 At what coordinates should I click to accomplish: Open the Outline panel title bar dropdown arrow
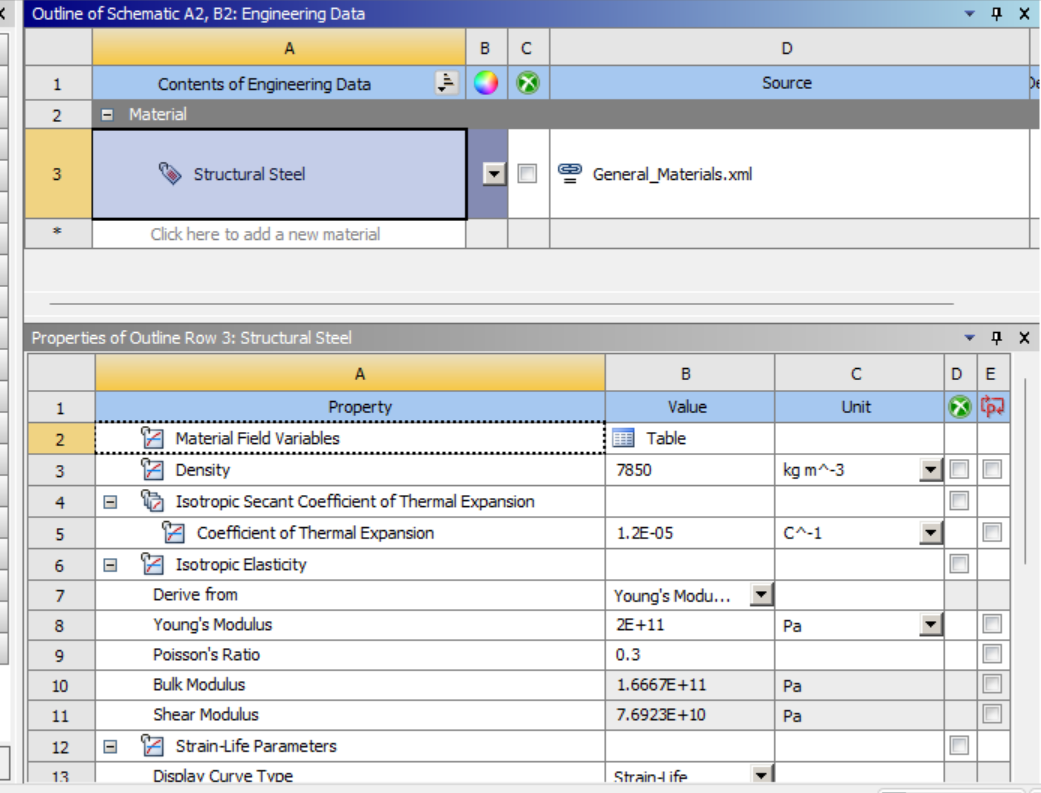(x=969, y=14)
